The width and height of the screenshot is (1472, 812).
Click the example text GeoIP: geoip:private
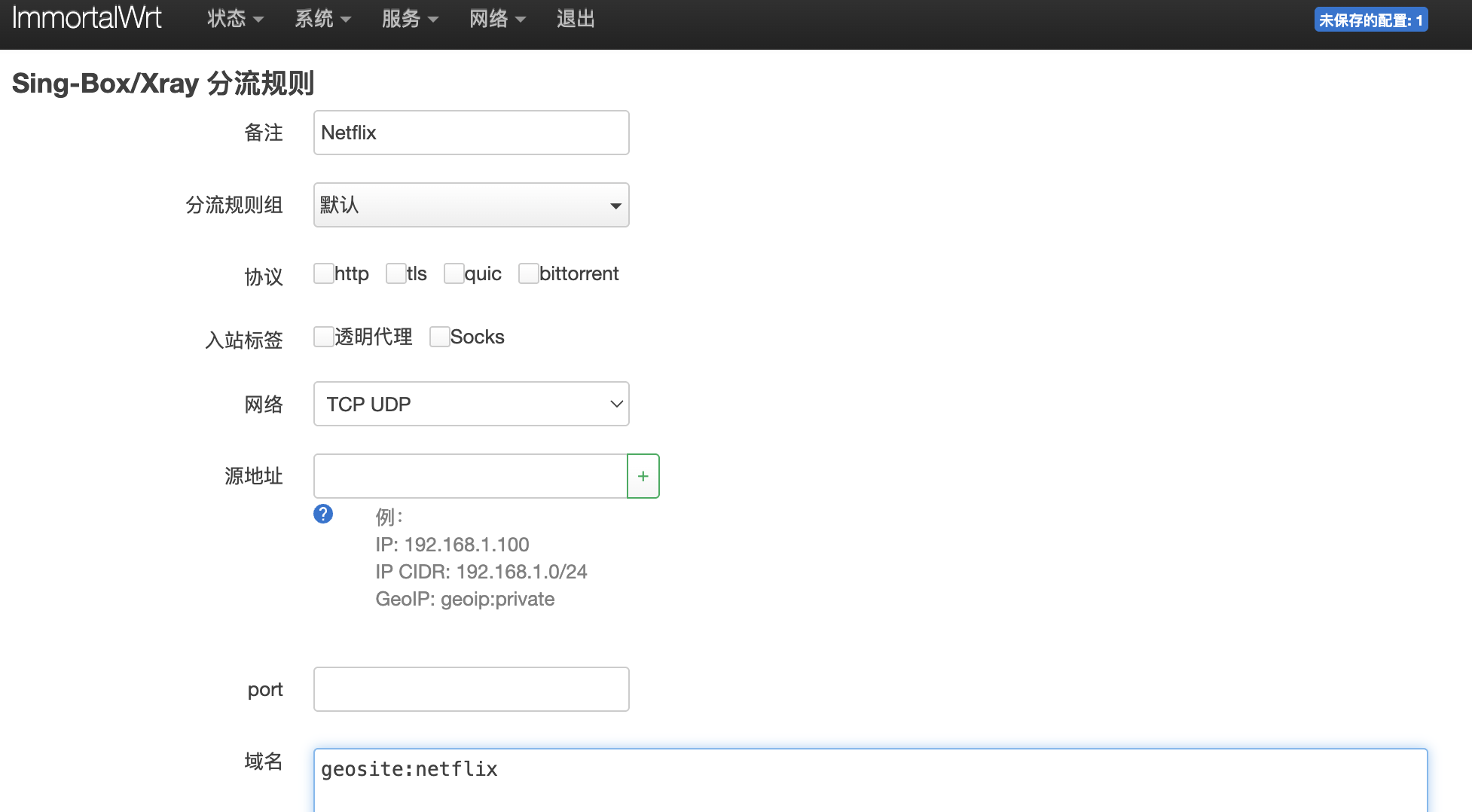[x=465, y=599]
